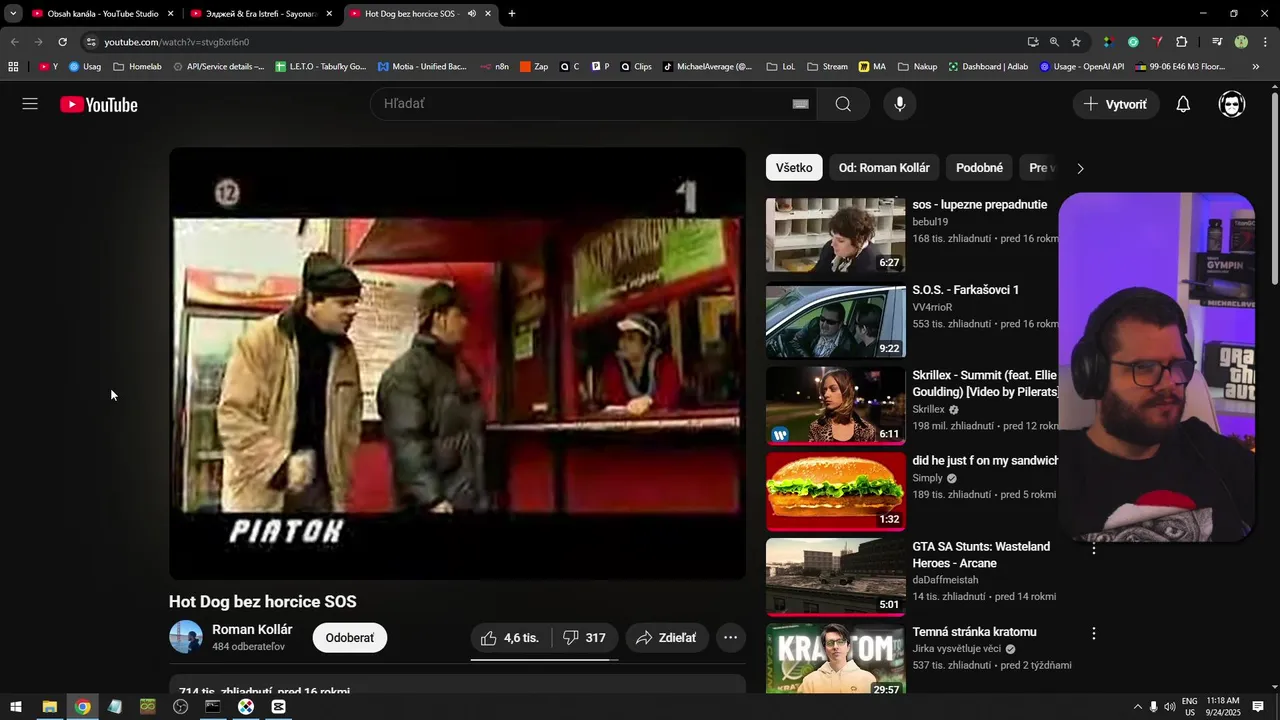Viewport: 1280px width, 720px height.
Task: Open the Skrillex - Summit video thumbnail
Action: coord(835,405)
